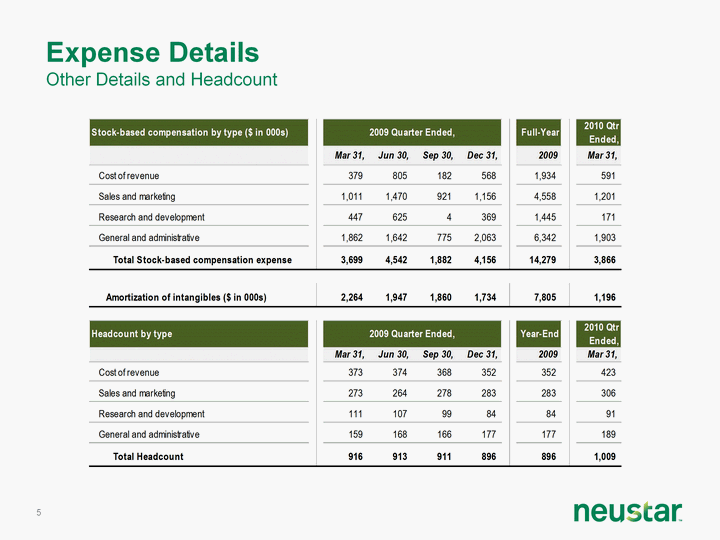This screenshot has height=540, width=720.
Task: Click '2009 Quarter Ended,' header in headcount table
Action: click(x=412, y=334)
